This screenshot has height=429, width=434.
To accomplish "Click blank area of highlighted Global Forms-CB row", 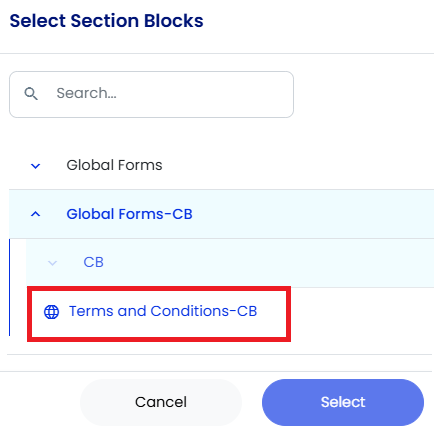I will pyautogui.click(x=313, y=214).
